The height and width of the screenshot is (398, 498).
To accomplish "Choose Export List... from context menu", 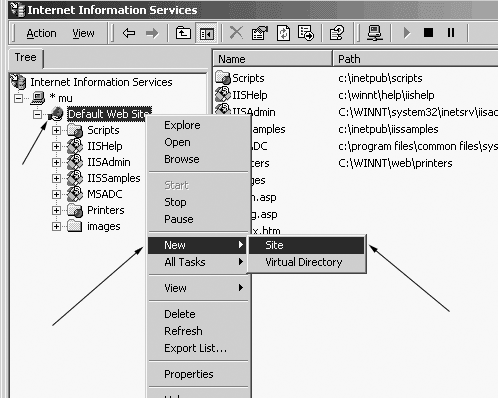I will point(199,348).
